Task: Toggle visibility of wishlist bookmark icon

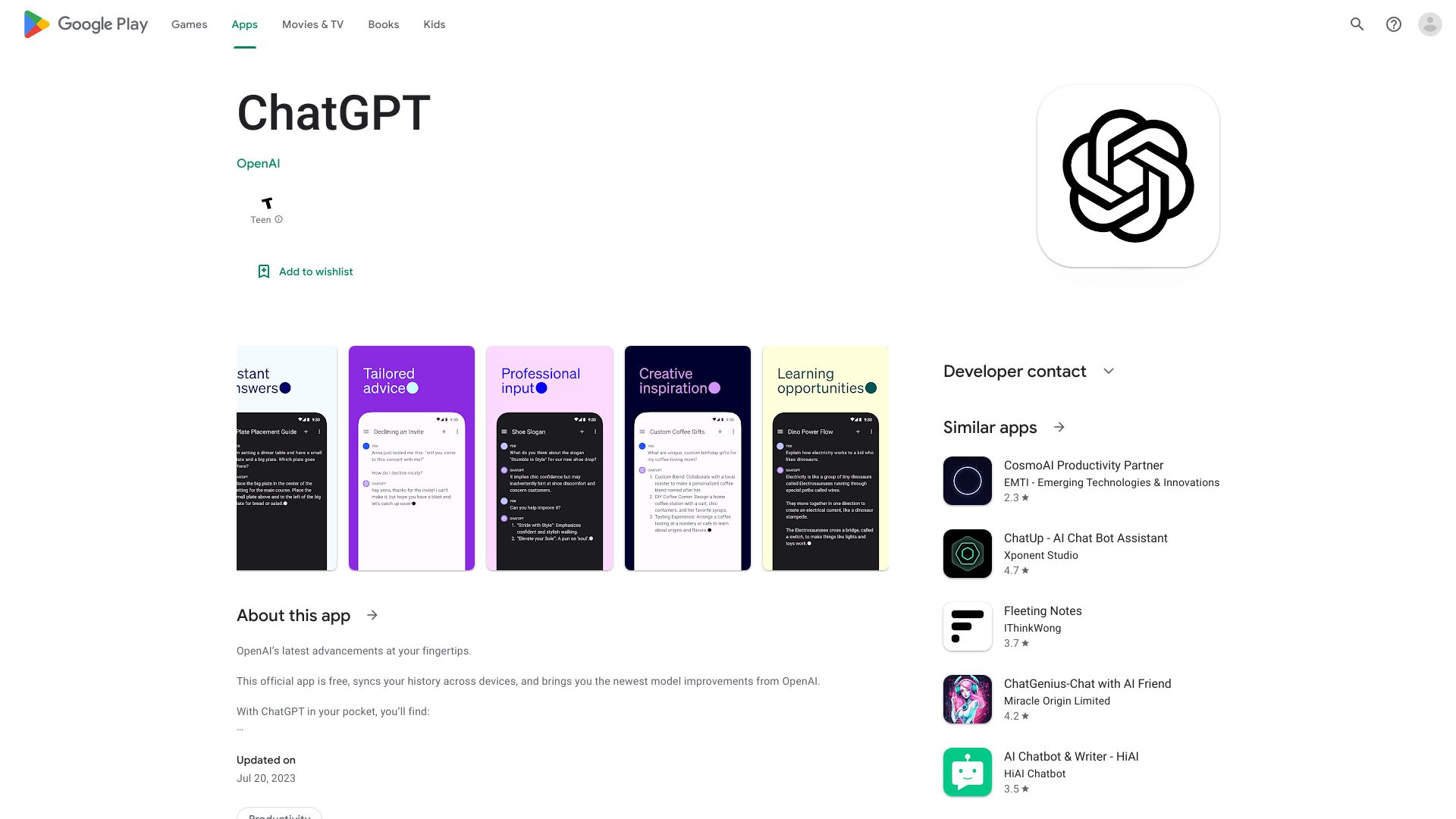Action: [264, 271]
